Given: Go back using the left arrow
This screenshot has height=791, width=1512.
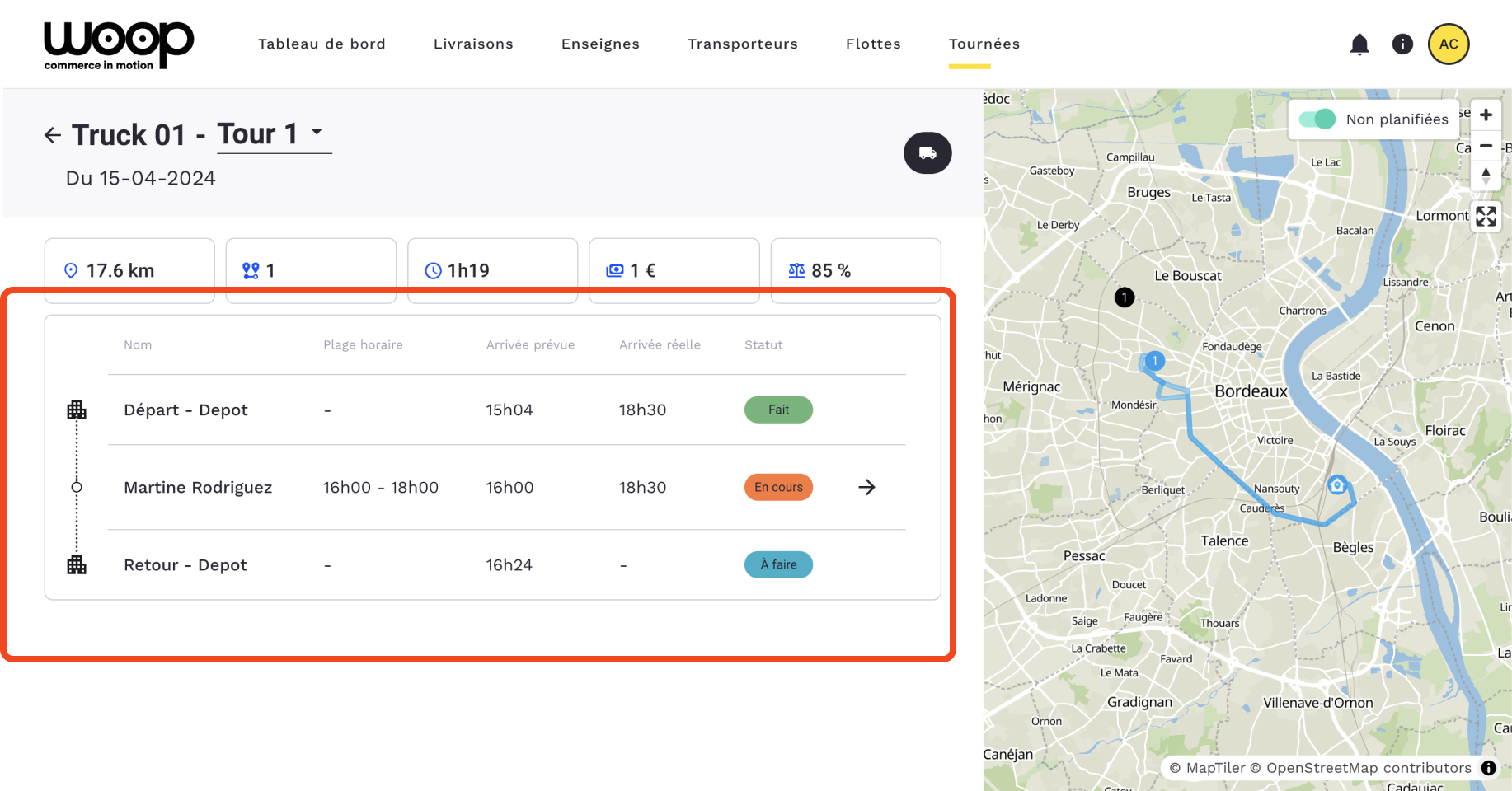Looking at the screenshot, I should 53,135.
